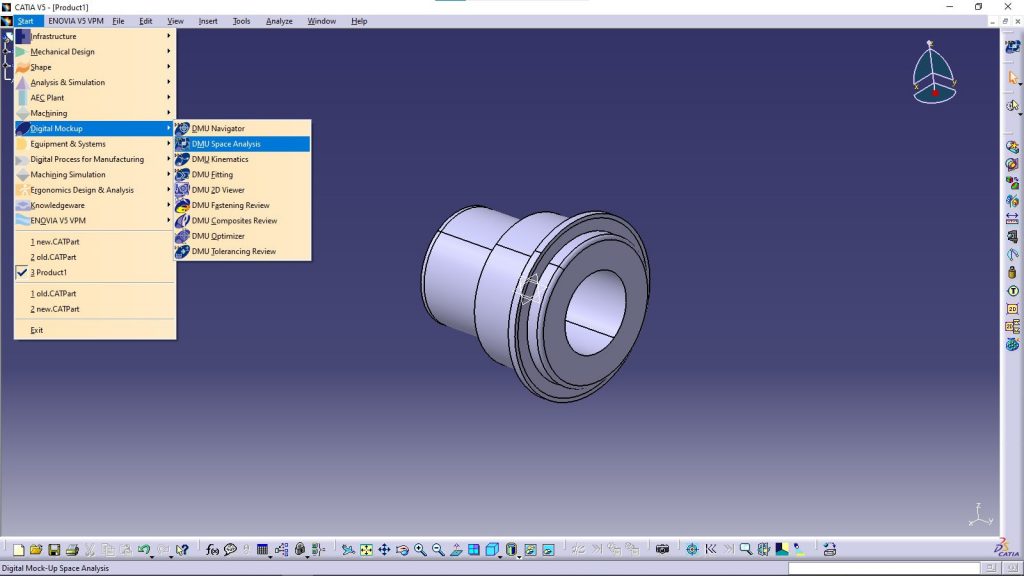Open the Capture camera tool

tap(662, 550)
